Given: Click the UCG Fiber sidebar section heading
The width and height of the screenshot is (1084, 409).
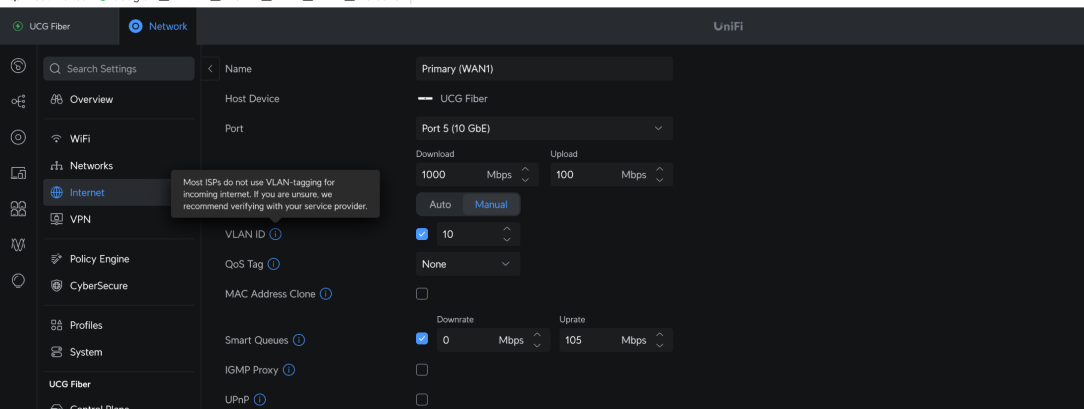Looking at the screenshot, I should coord(70,384).
